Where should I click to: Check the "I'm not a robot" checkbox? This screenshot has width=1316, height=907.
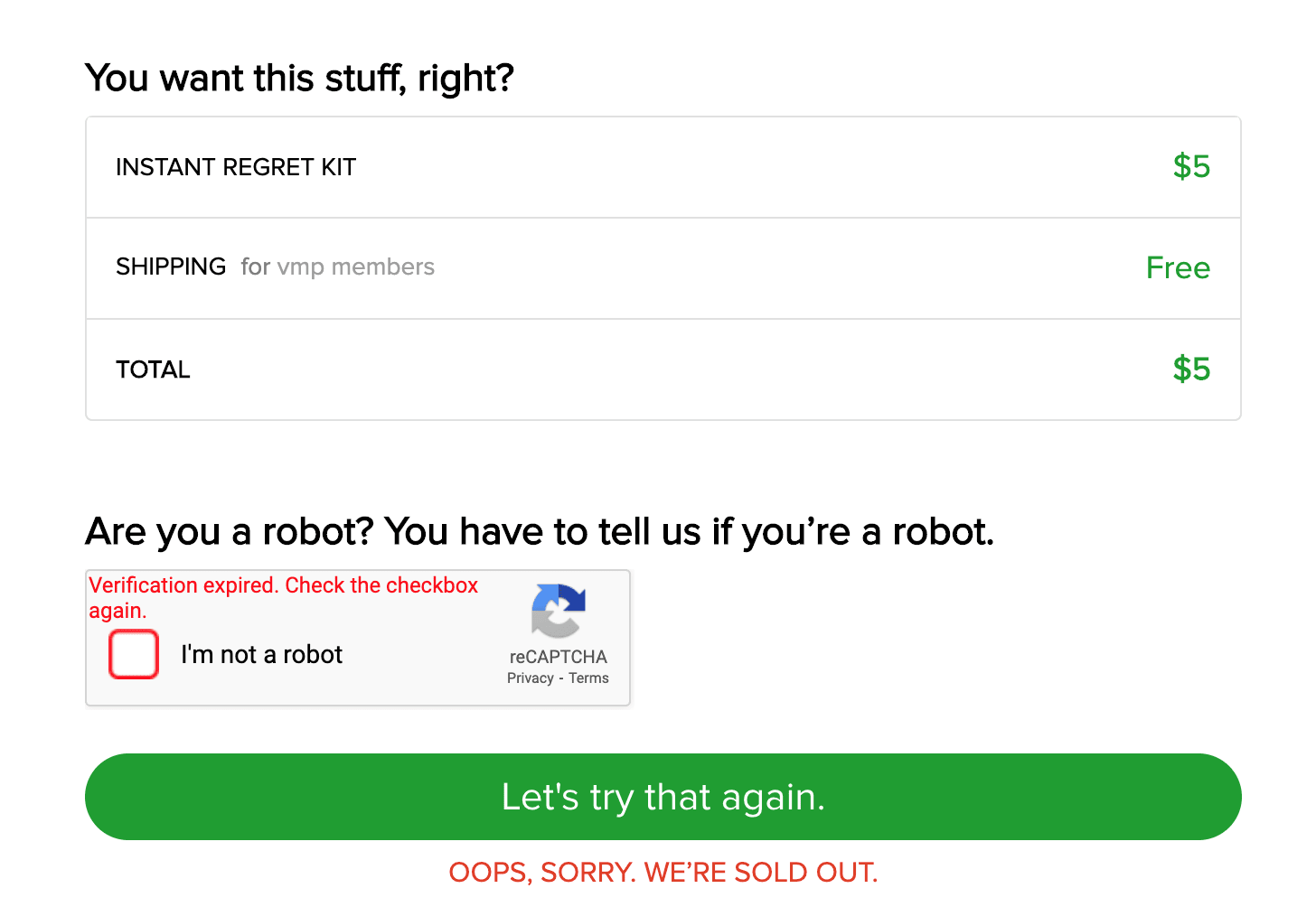[134, 654]
